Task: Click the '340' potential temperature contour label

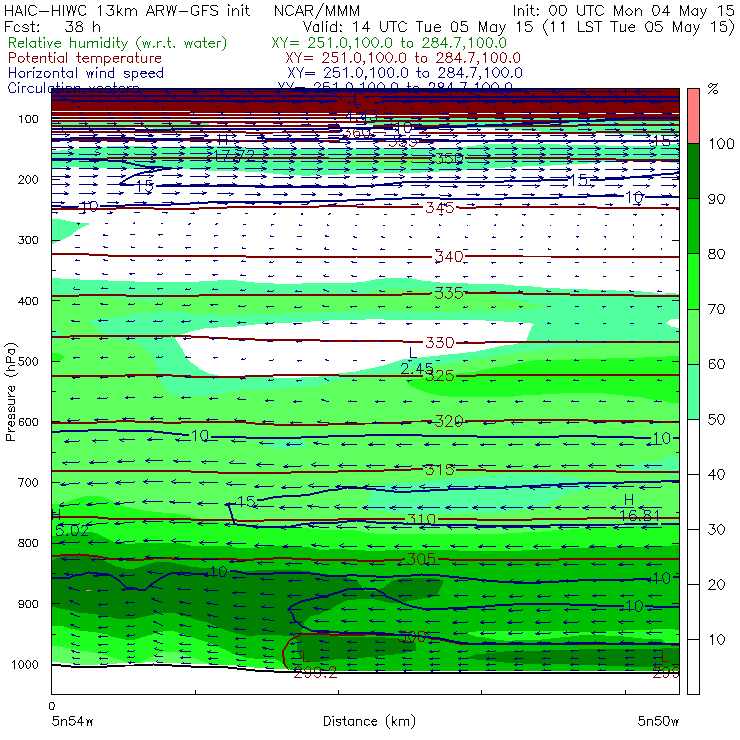Action: click(x=449, y=256)
